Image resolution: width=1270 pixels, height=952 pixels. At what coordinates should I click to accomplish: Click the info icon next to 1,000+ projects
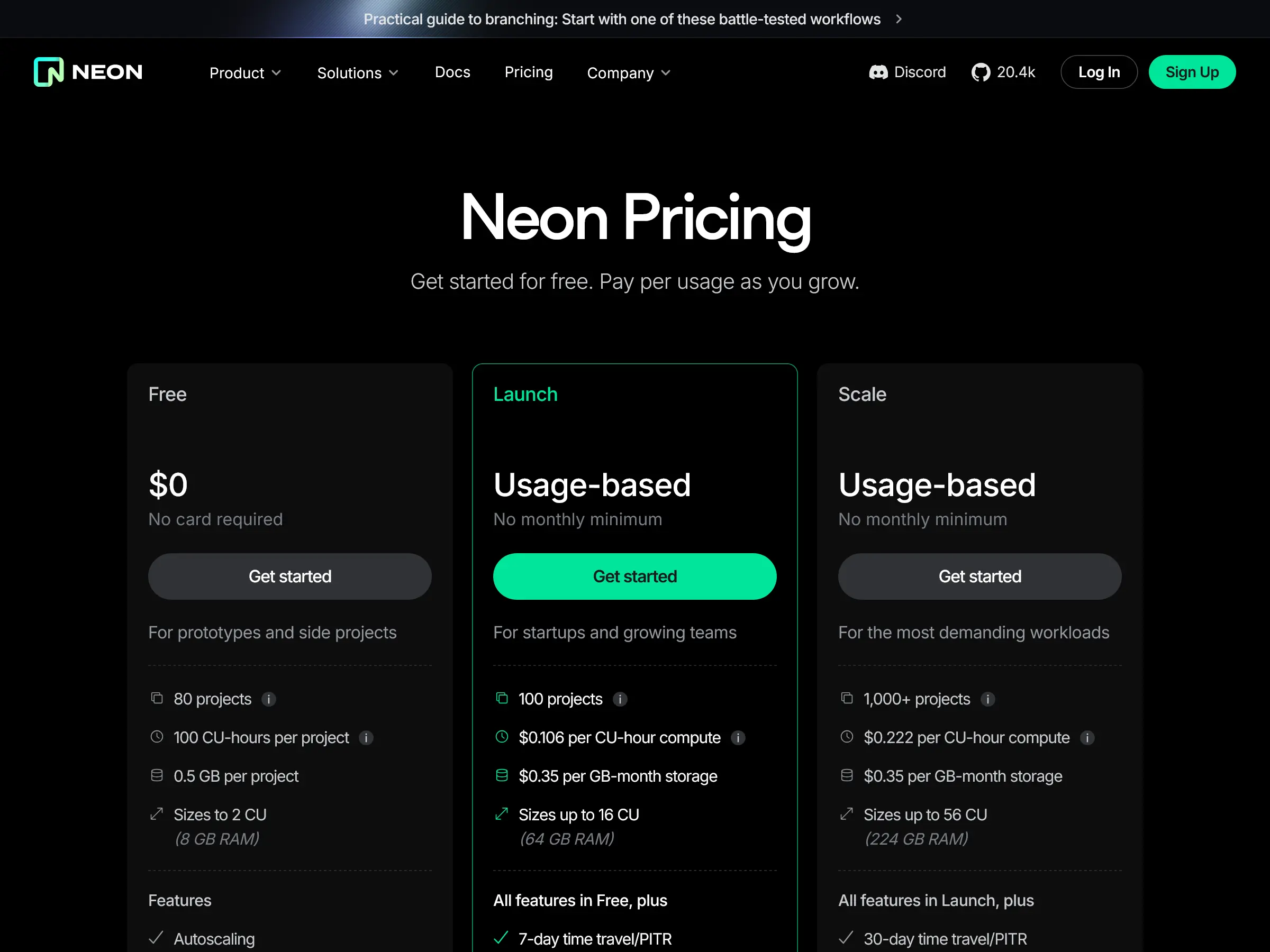pyautogui.click(x=987, y=699)
